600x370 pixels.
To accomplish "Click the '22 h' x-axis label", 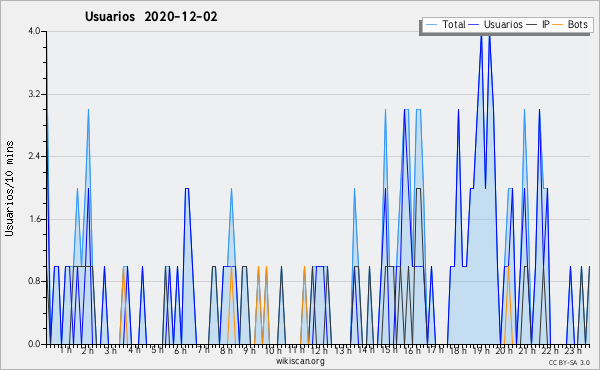I will pos(550,351).
